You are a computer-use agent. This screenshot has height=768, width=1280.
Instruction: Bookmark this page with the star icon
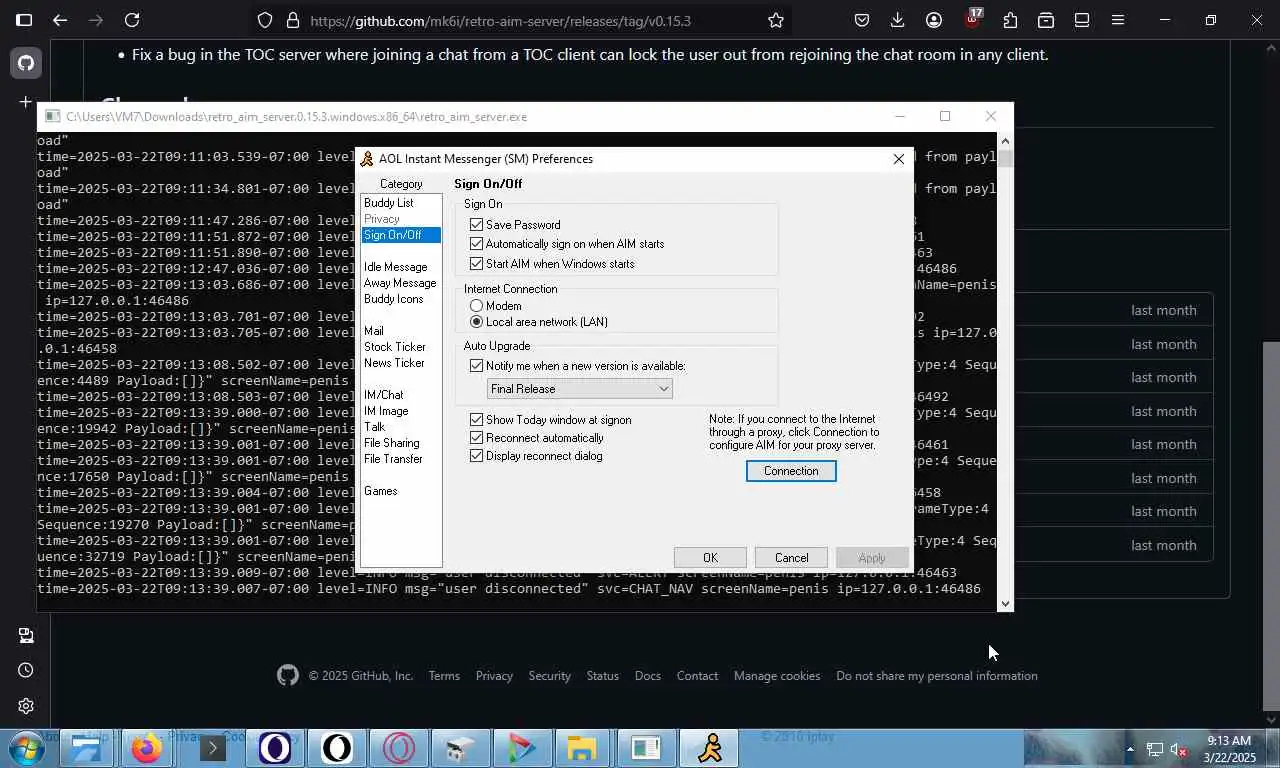(x=776, y=20)
